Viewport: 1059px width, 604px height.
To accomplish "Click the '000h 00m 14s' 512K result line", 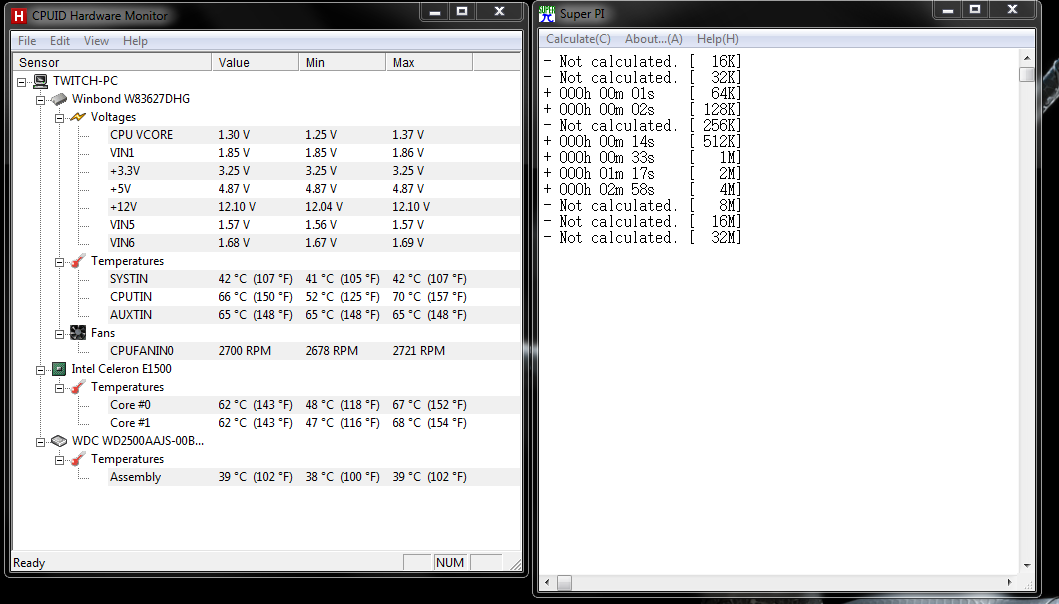I will (642, 142).
